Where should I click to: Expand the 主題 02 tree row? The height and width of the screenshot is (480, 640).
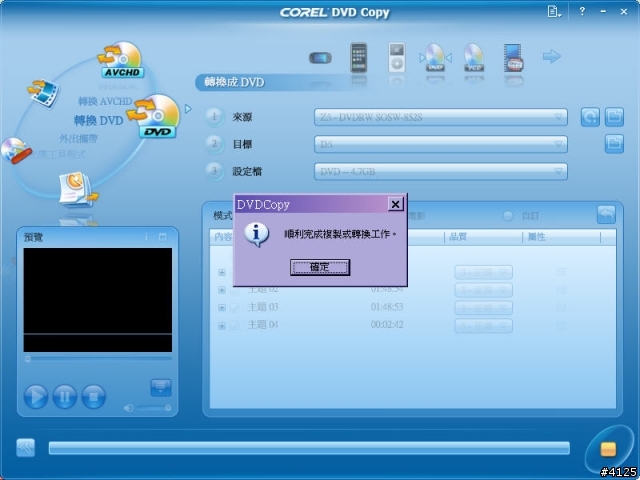coord(222,290)
